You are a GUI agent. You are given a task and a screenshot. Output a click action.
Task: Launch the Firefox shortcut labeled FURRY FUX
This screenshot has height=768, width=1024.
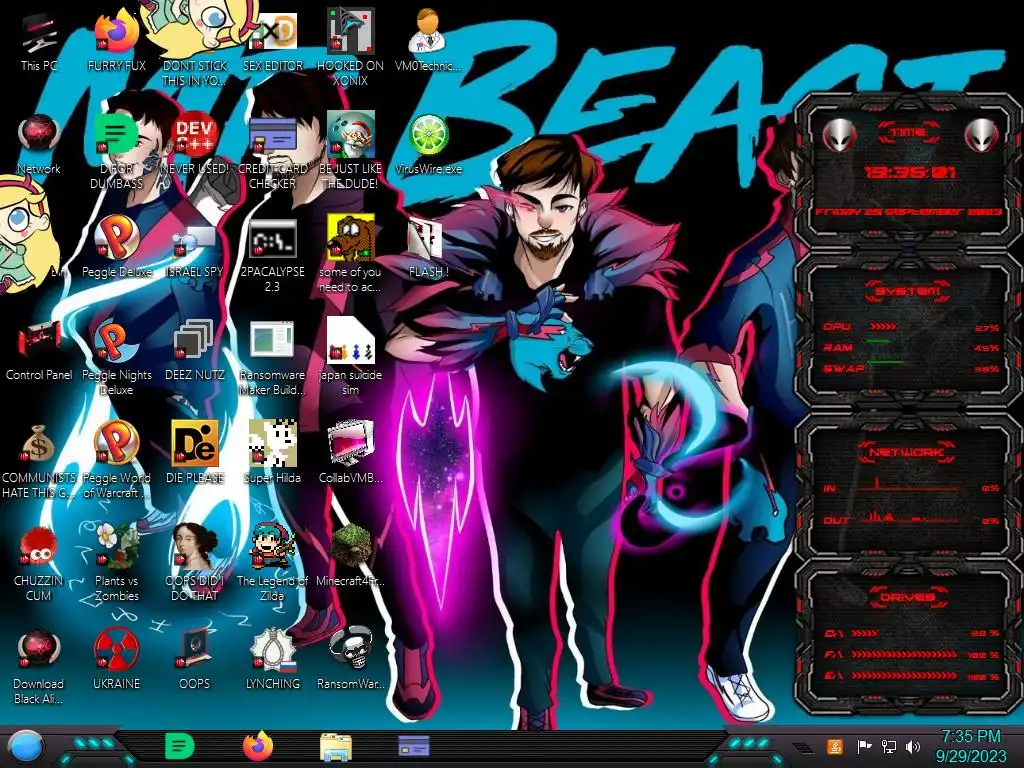point(116,33)
